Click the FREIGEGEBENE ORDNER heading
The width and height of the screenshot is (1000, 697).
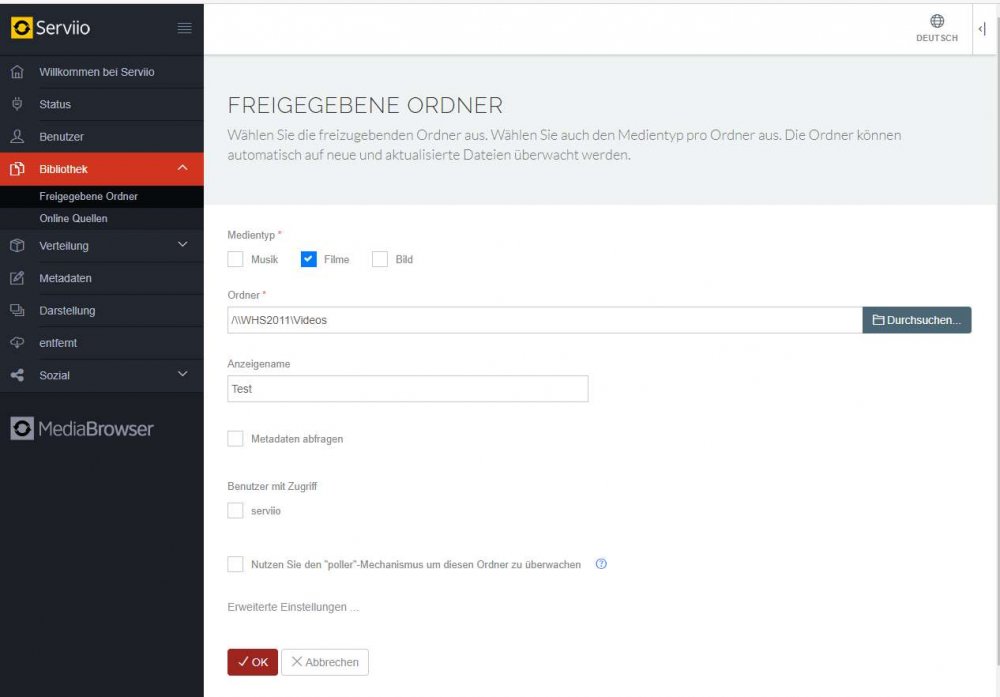click(x=365, y=105)
